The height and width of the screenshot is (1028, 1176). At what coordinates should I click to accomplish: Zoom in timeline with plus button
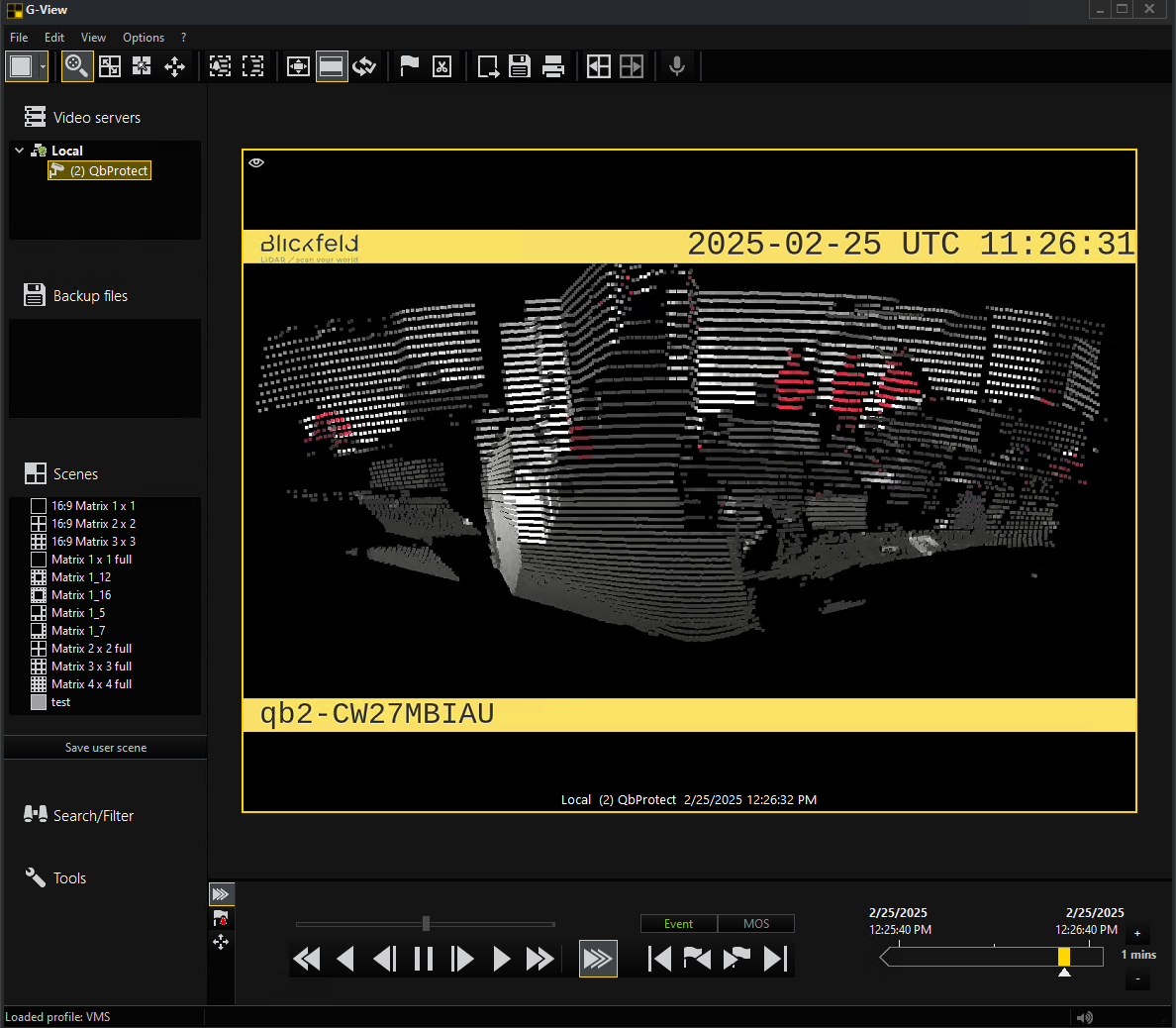click(x=1137, y=933)
